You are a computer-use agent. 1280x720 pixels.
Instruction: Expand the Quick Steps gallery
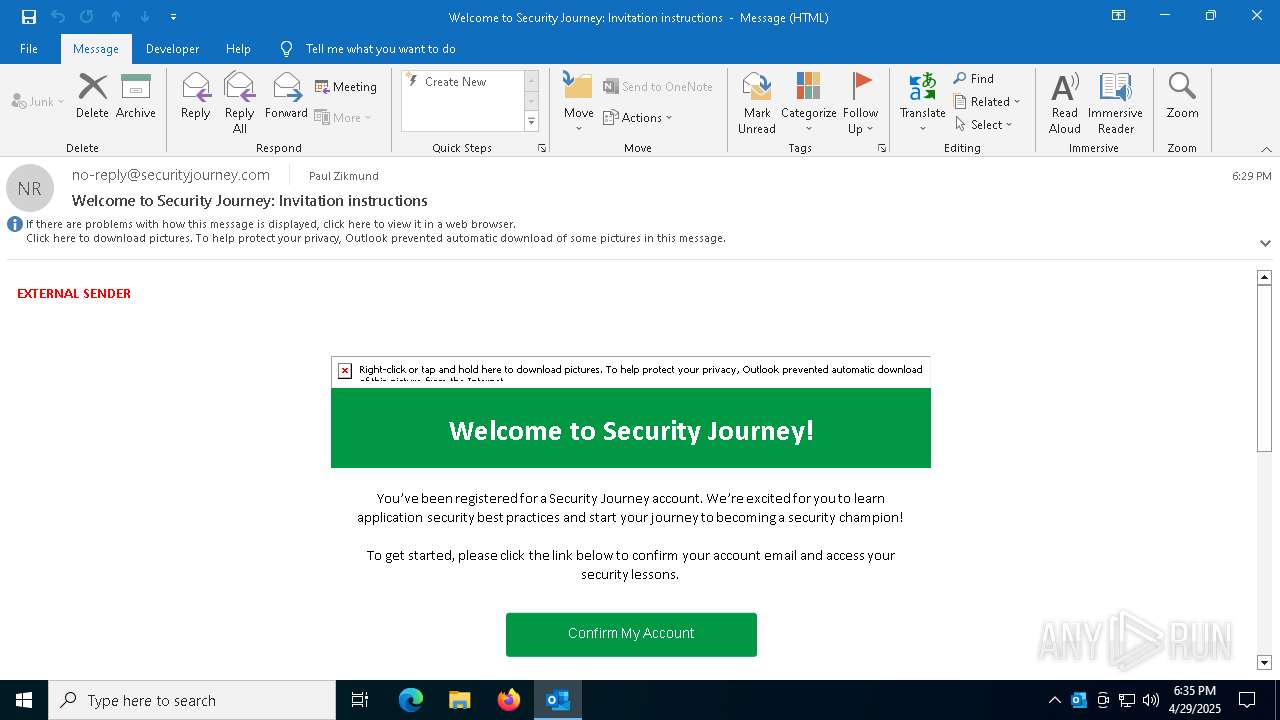coord(531,122)
